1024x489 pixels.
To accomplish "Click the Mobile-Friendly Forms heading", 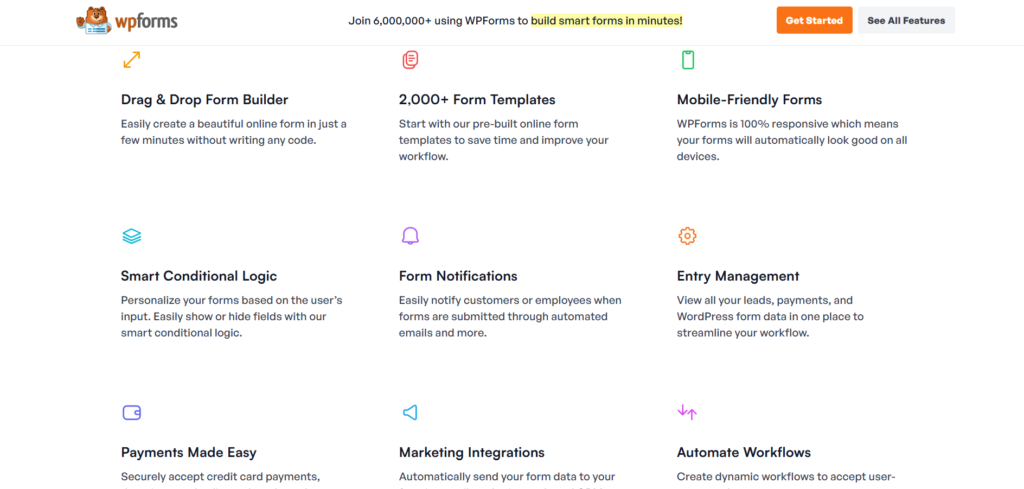I will [749, 100].
